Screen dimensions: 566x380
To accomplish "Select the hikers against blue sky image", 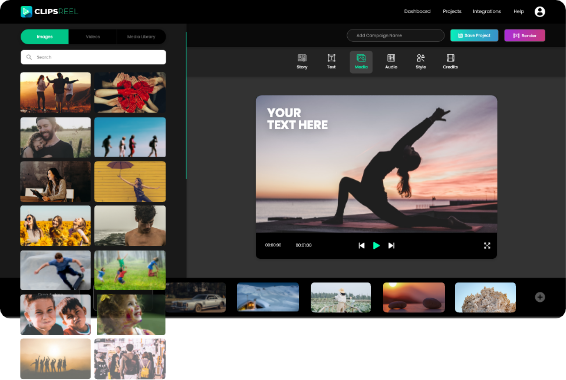I will [130, 137].
